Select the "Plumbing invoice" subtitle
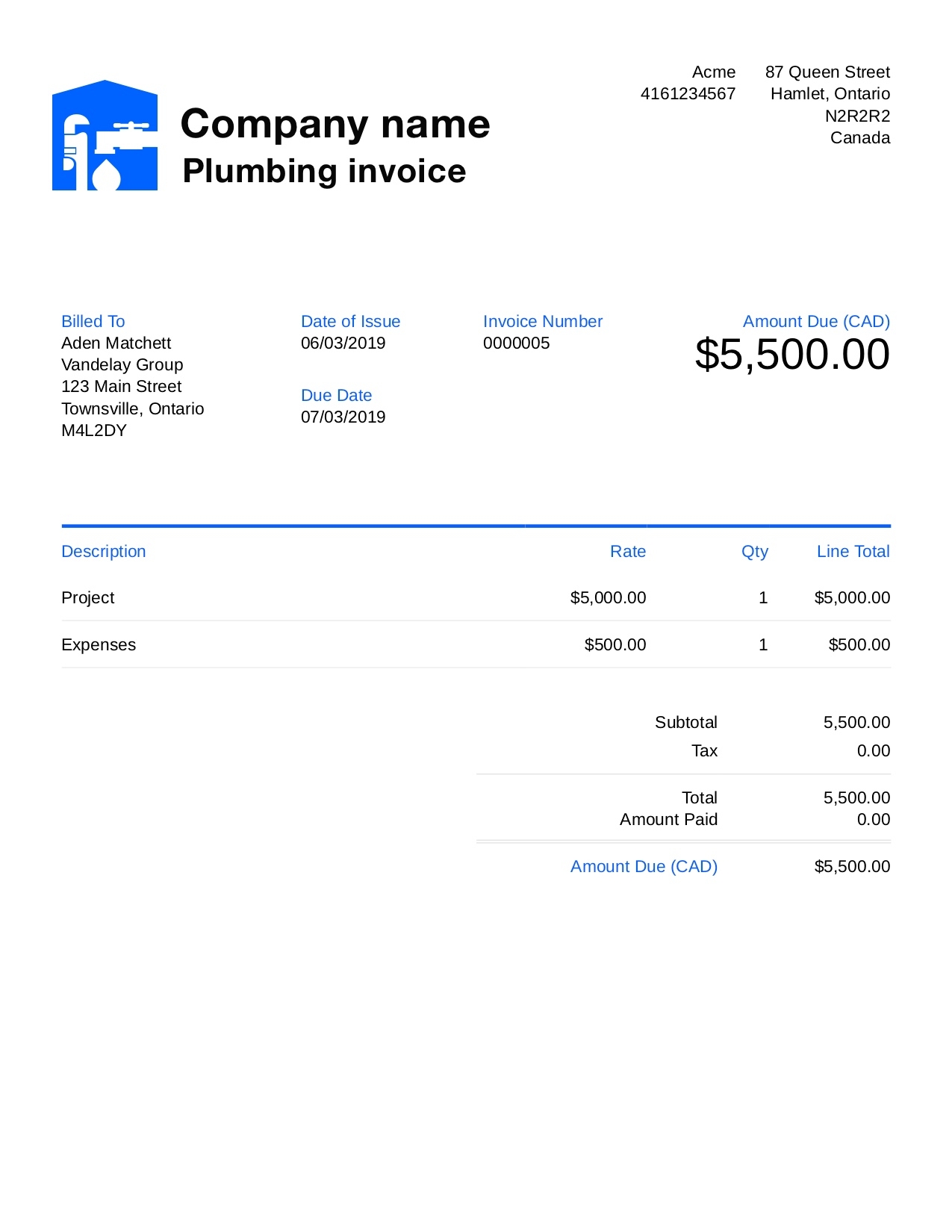 [x=324, y=171]
